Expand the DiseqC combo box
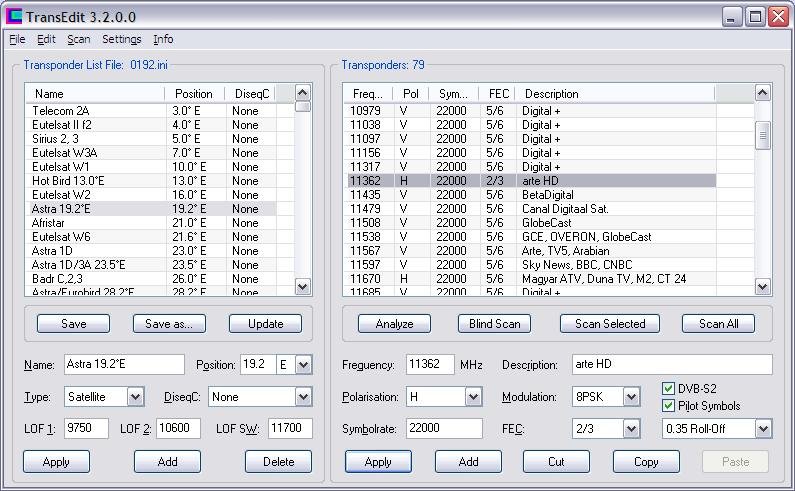Image resolution: width=795 pixels, height=491 pixels. point(304,397)
